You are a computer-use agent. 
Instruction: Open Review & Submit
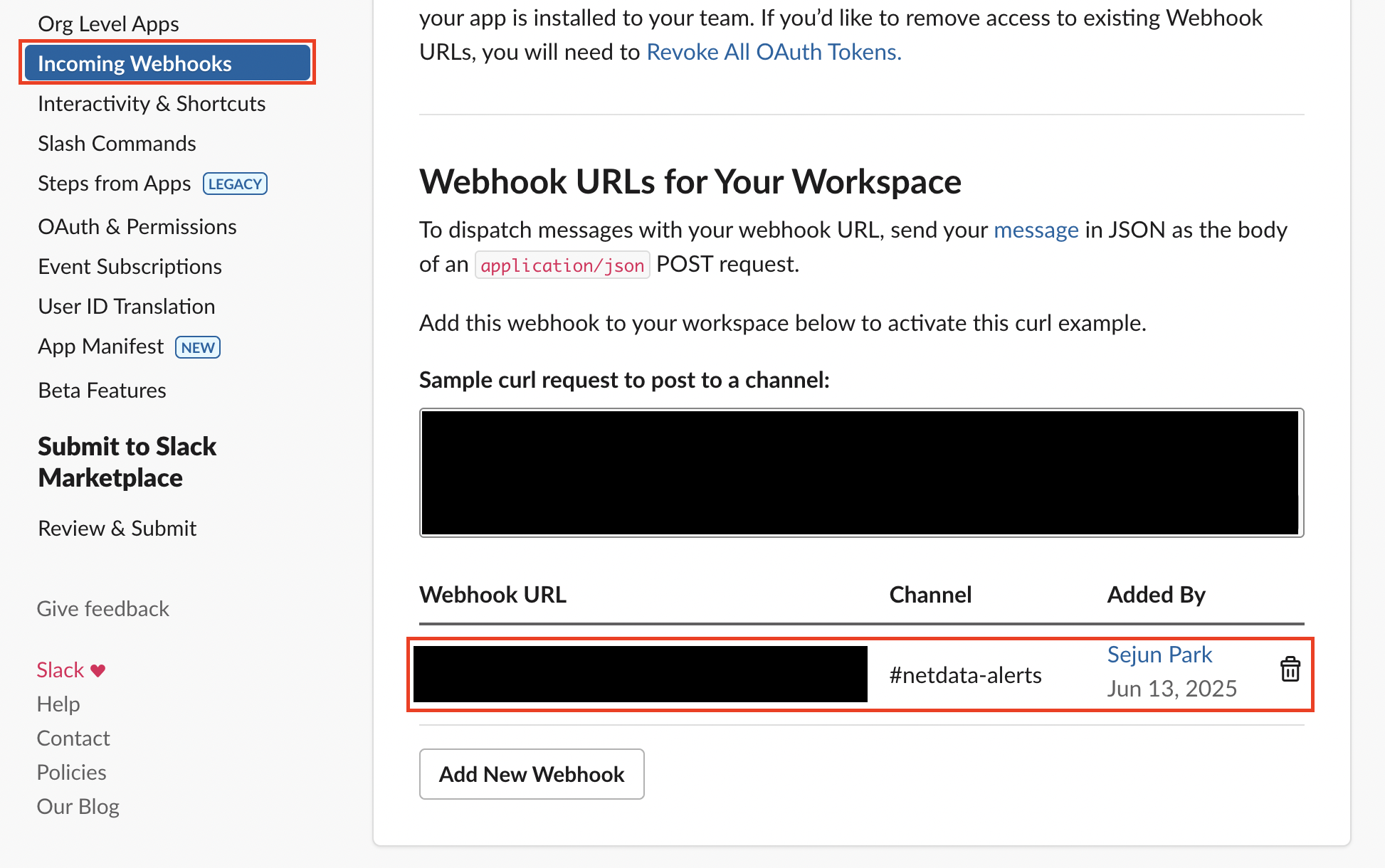(x=117, y=528)
